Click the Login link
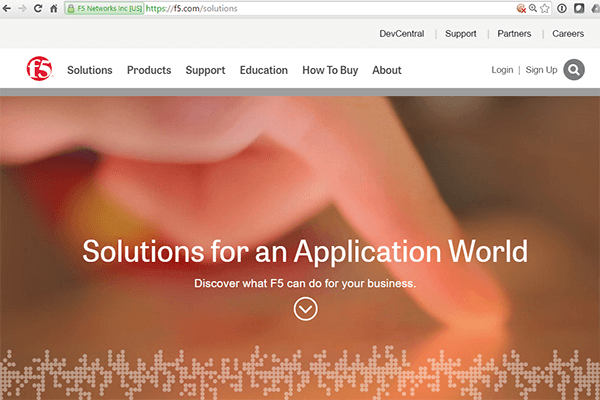The height and width of the screenshot is (400, 600). (x=502, y=70)
